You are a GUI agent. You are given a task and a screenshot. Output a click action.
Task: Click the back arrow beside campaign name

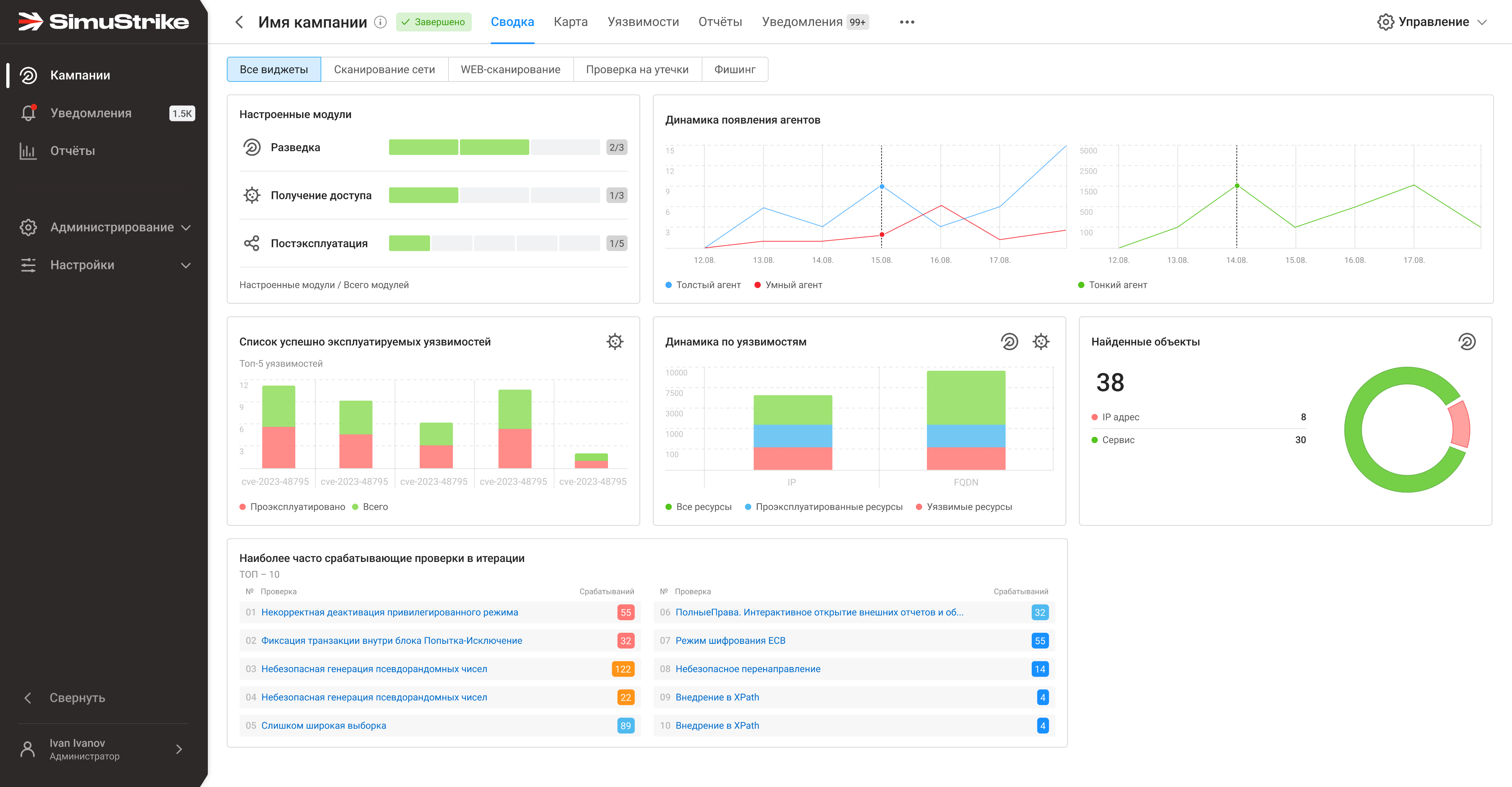[x=239, y=22]
